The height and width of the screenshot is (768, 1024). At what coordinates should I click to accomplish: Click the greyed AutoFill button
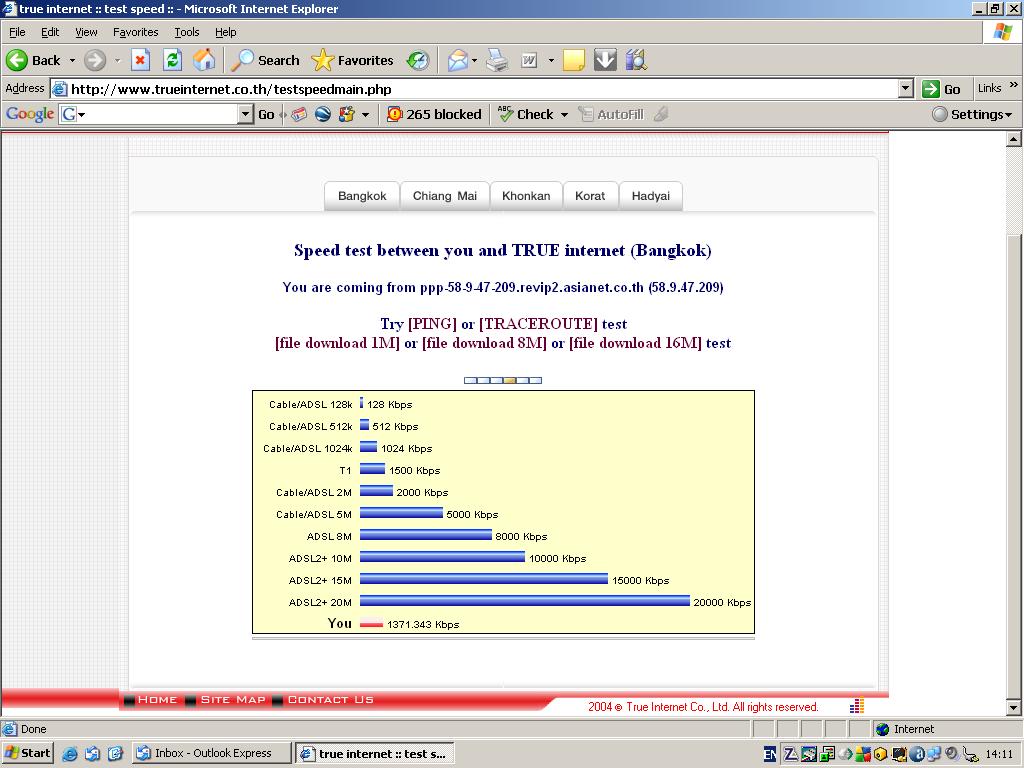[612, 115]
